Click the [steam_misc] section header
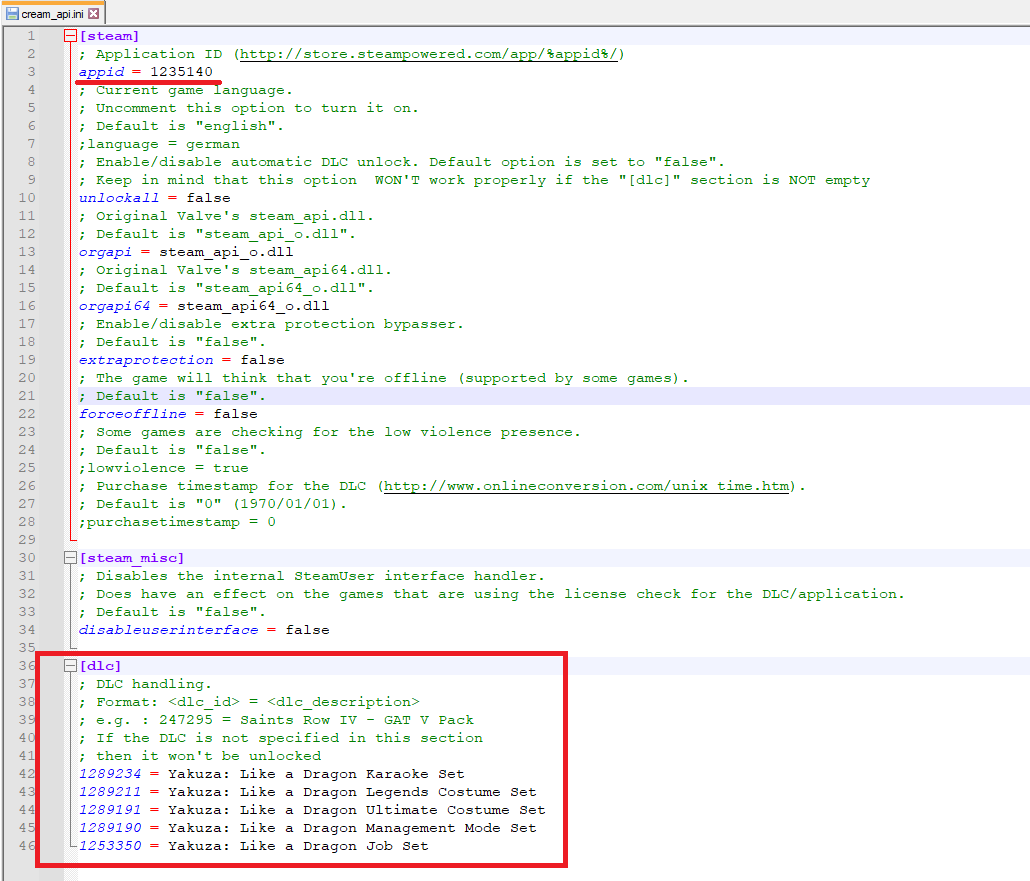Image resolution: width=1030 pixels, height=881 pixels. (131, 558)
